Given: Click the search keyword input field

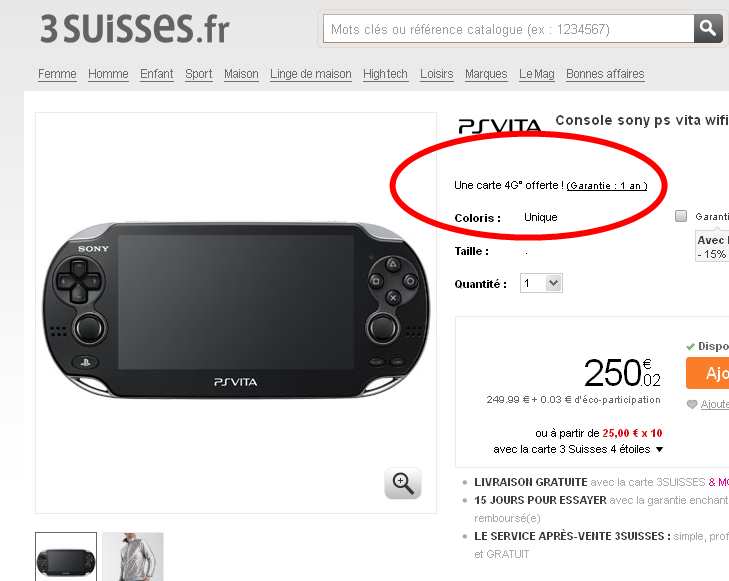Looking at the screenshot, I should [509, 29].
